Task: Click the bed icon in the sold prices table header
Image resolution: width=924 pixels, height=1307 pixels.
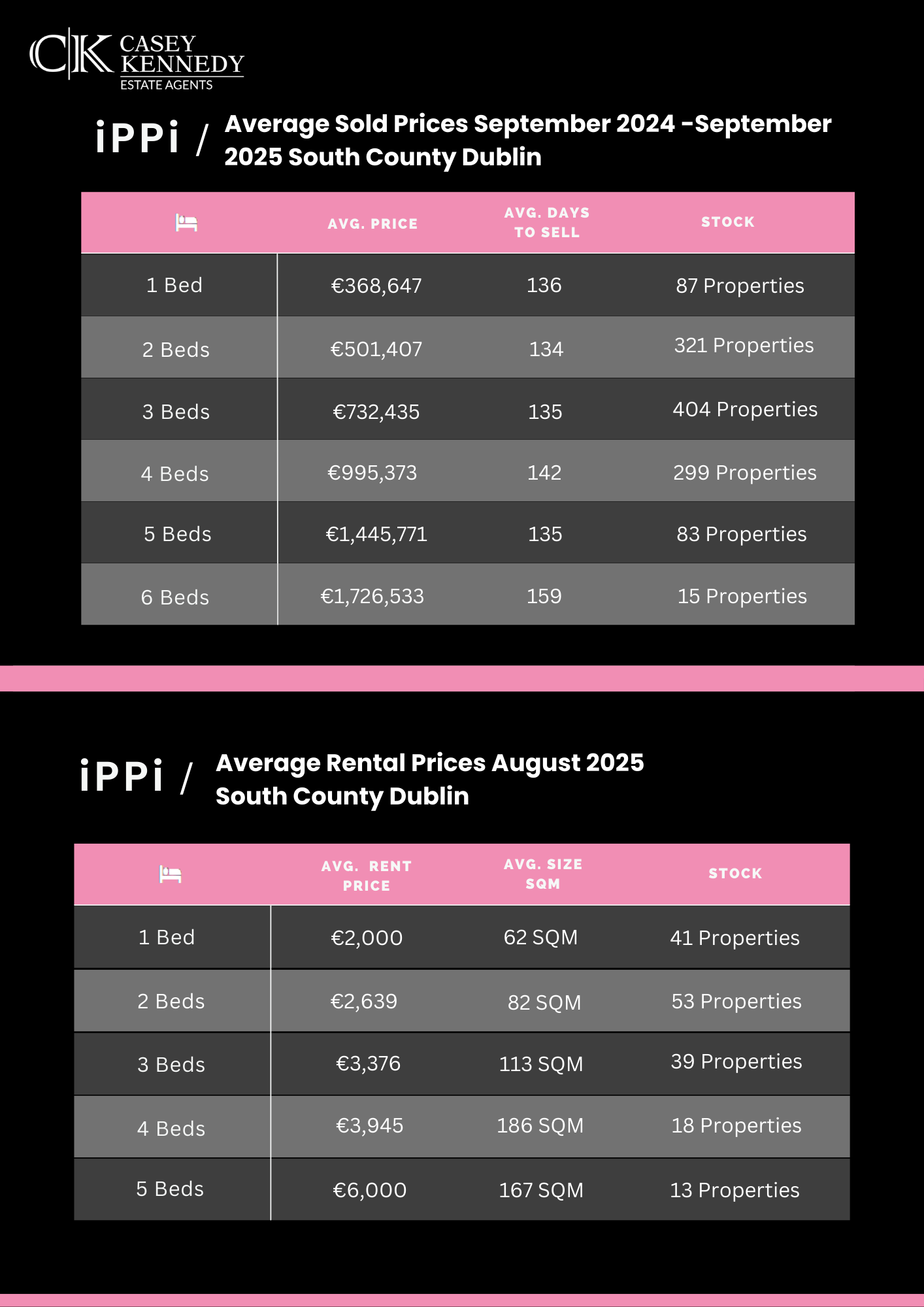Action: (186, 223)
